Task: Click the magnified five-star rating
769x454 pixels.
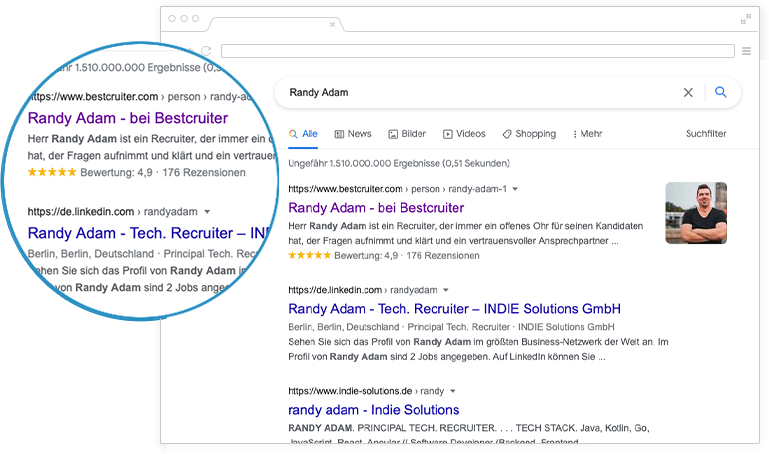Action: pos(52,172)
